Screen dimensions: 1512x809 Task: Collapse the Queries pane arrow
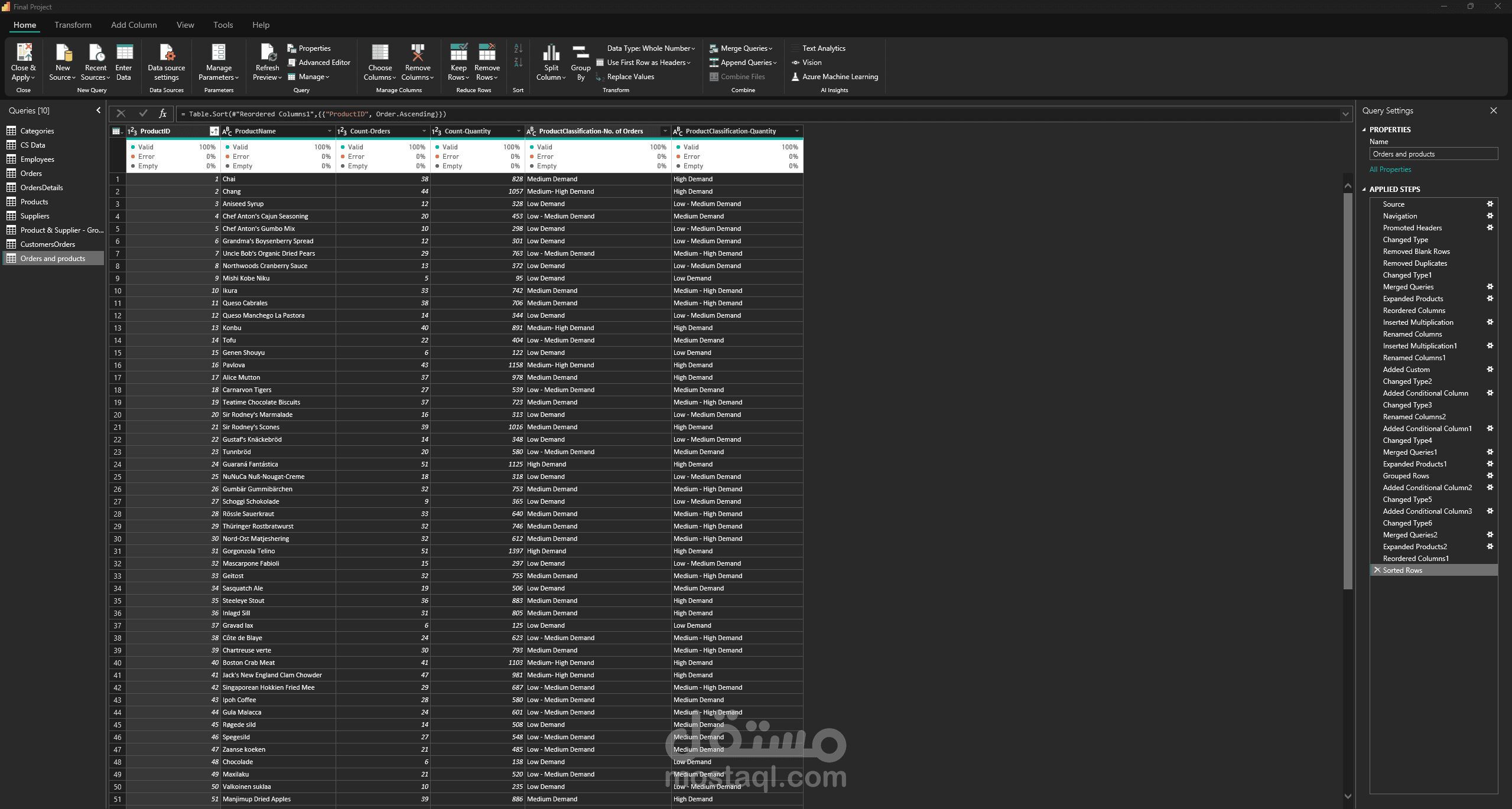[x=98, y=110]
